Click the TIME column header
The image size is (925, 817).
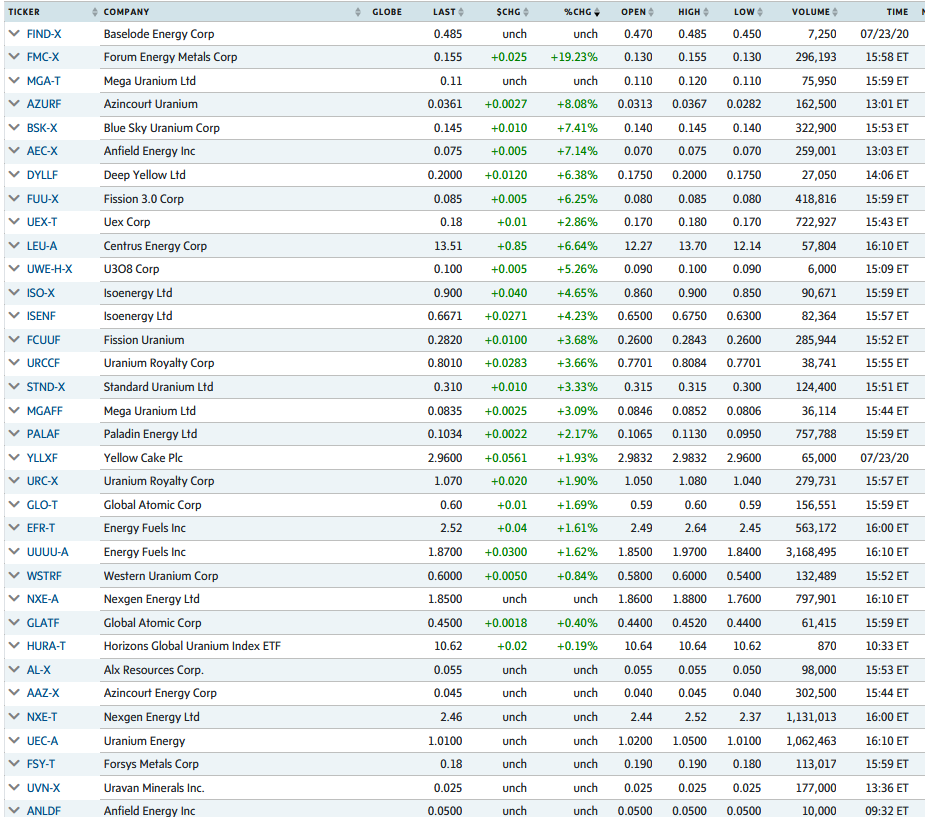(897, 12)
